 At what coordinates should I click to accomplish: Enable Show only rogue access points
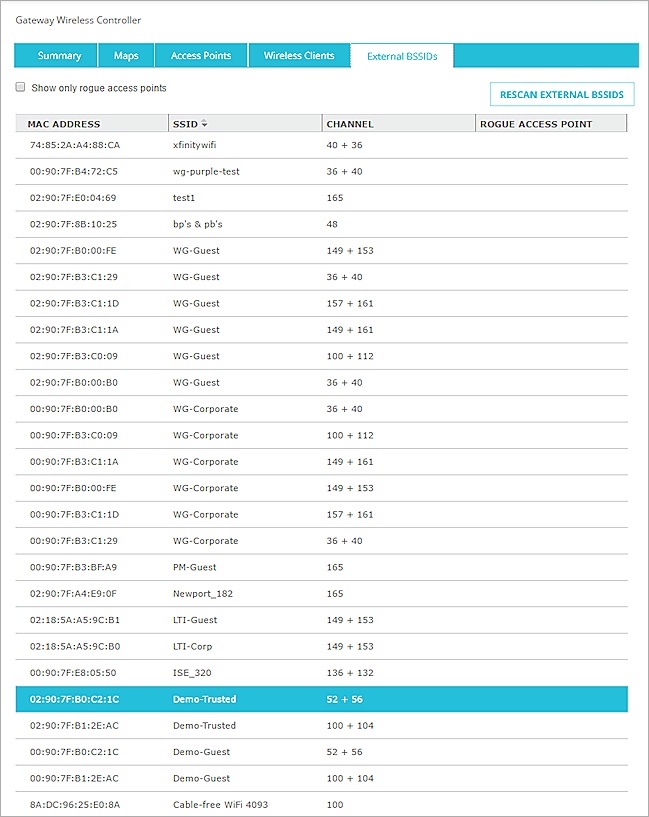click(x=20, y=87)
